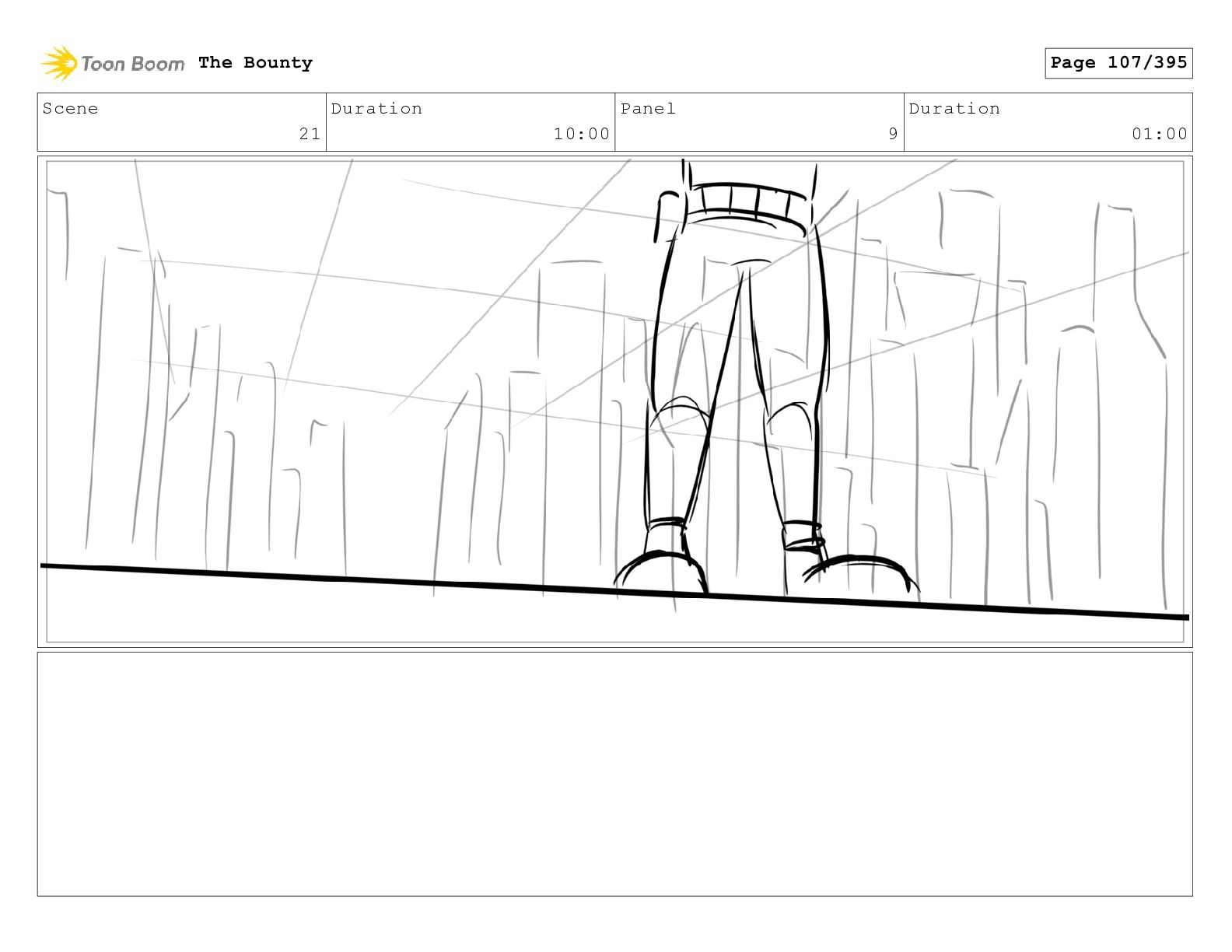Select the panel number '9'
1232x952 pixels.
[893, 134]
